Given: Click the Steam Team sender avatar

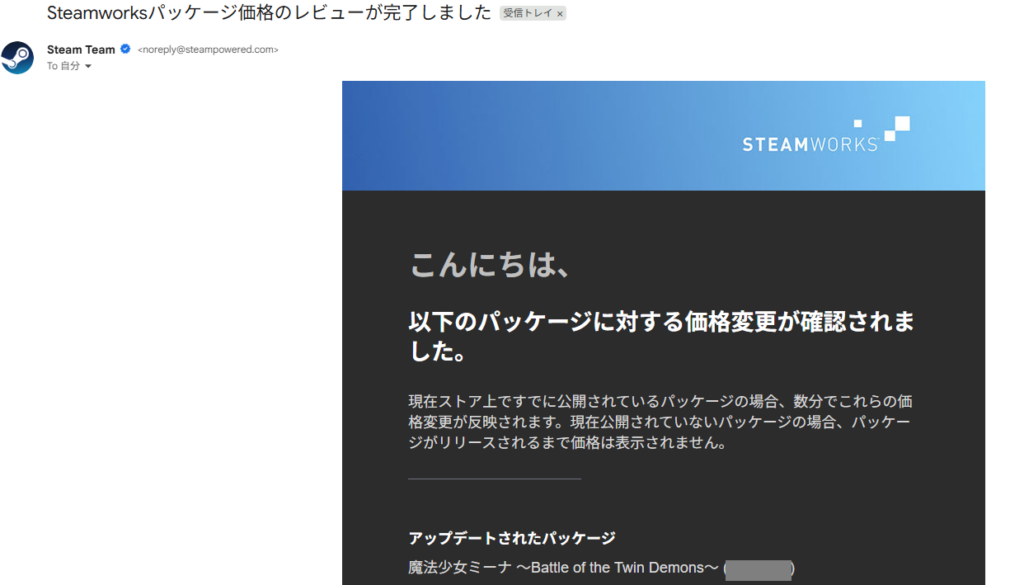Looking at the screenshot, I should pos(18,57).
